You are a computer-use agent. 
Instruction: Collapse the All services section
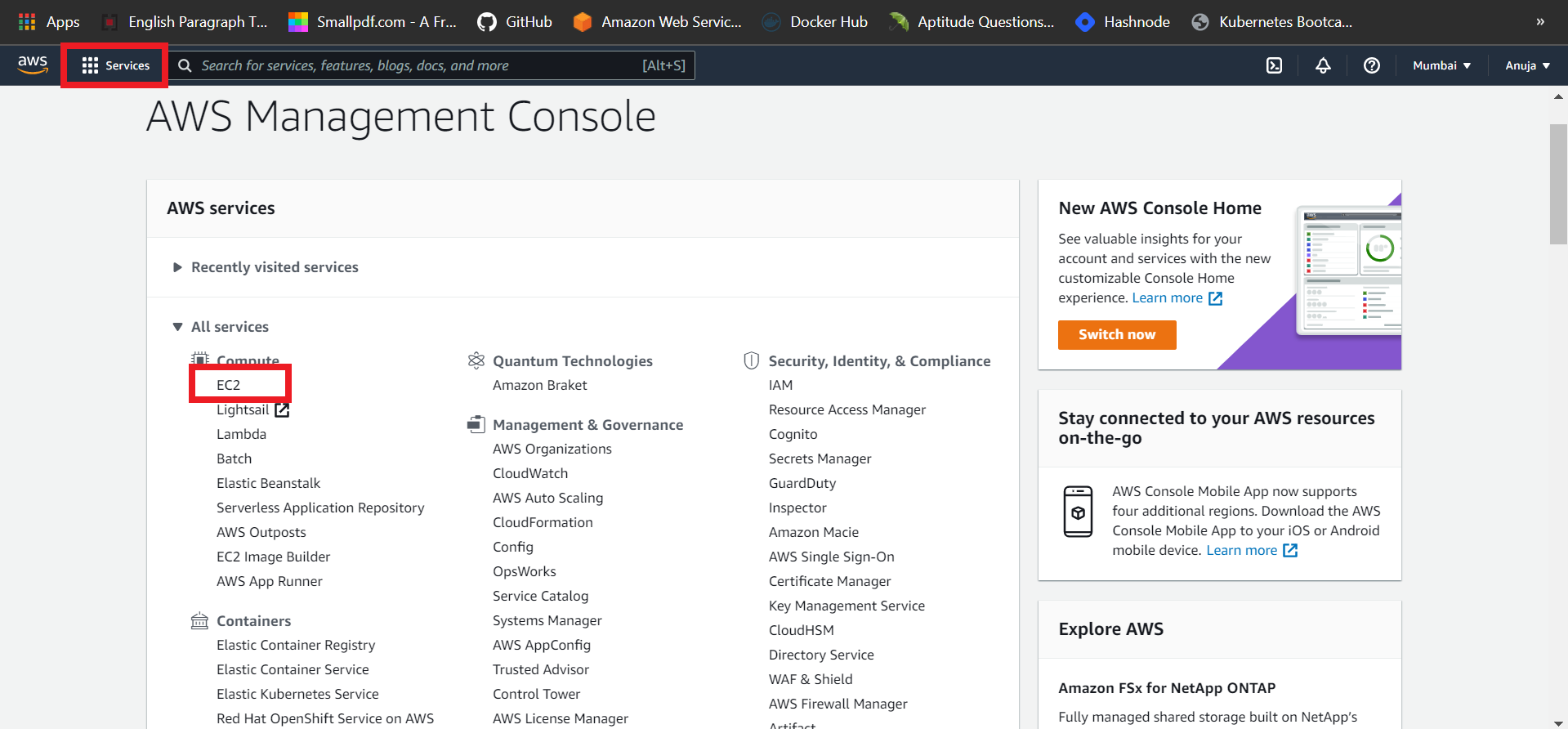click(221, 327)
